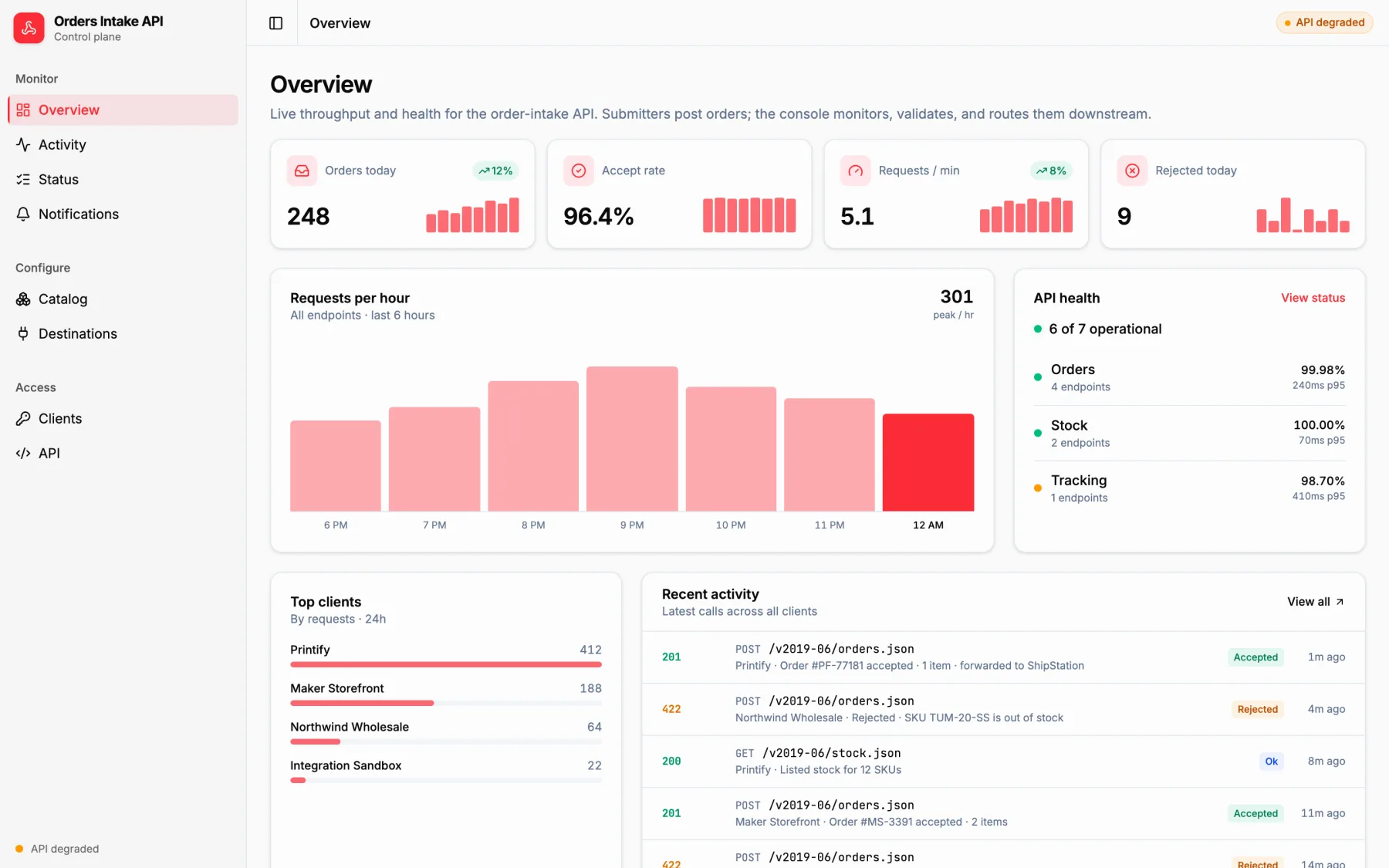
Task: Click the Requests per min gauge icon
Action: point(856,171)
